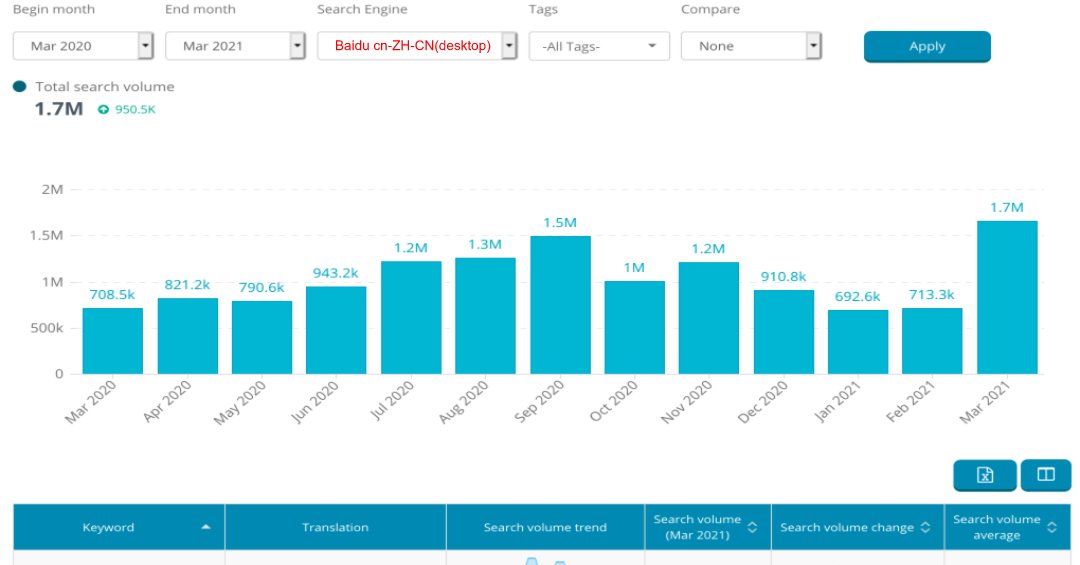Image resolution: width=1080 pixels, height=565 pixels.
Task: Sort by Search volume average
Action: click(x=1051, y=527)
